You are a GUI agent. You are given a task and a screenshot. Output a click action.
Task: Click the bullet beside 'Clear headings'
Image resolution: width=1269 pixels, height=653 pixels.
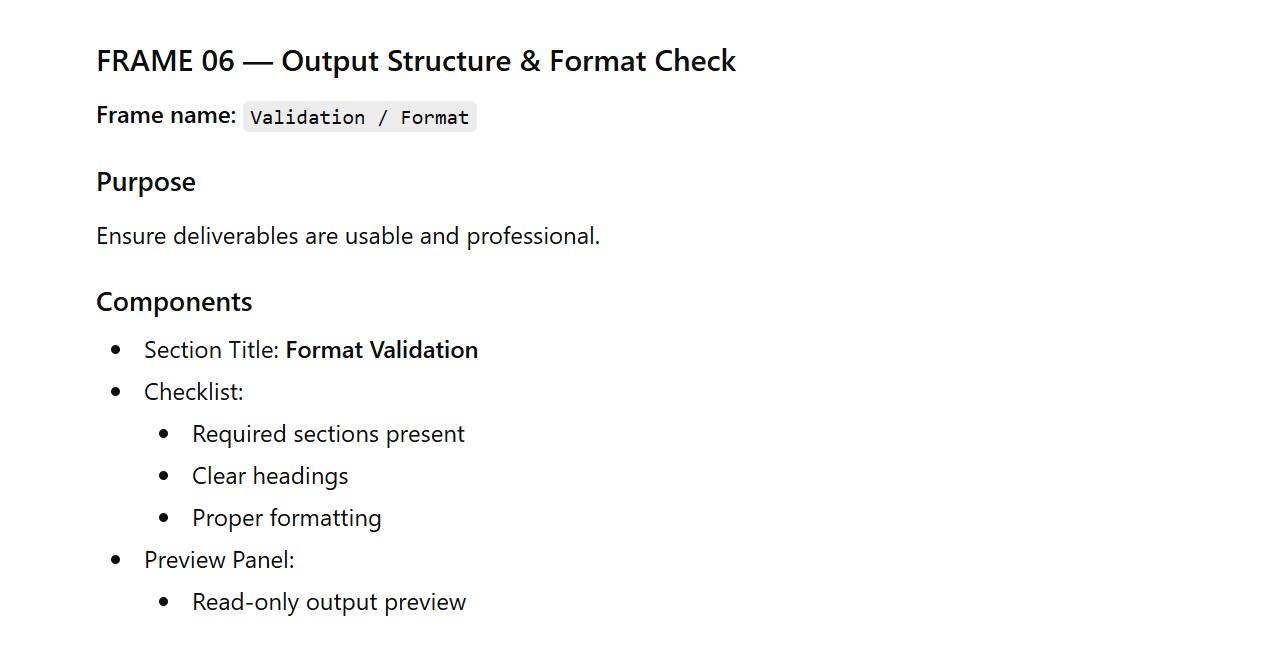point(165,476)
